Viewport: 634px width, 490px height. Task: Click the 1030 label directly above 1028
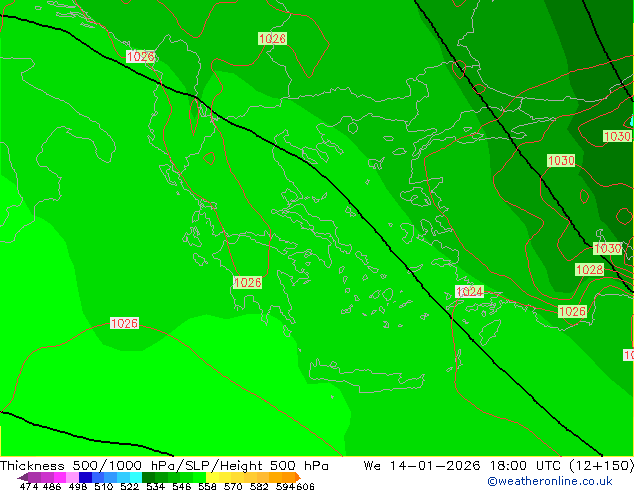click(x=607, y=248)
